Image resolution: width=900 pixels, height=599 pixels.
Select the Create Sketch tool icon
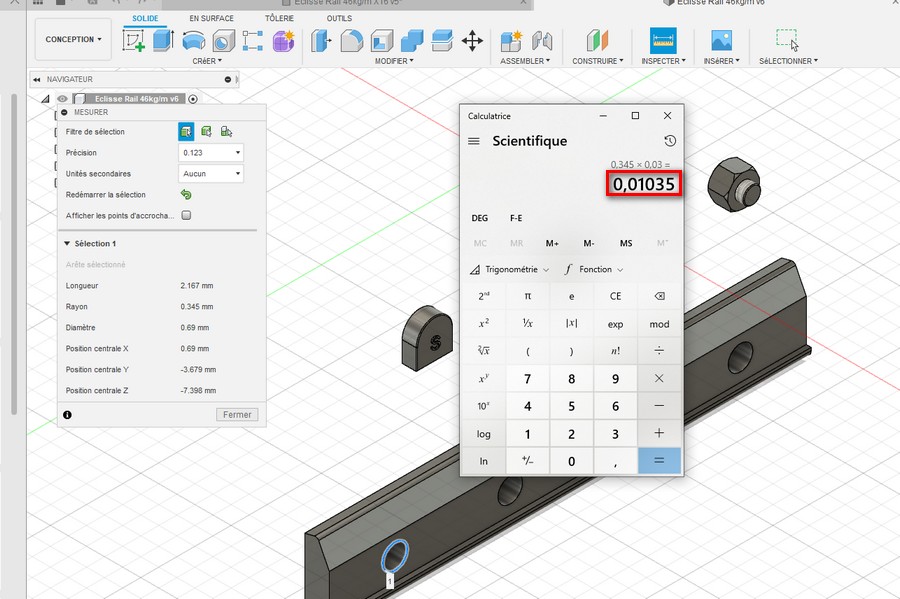[134, 41]
